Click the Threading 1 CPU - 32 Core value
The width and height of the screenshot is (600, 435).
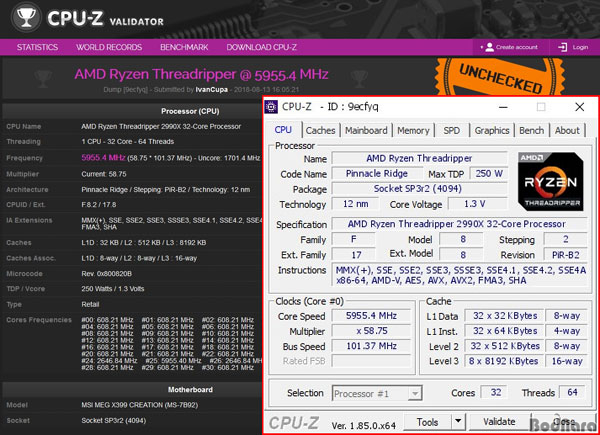point(127,142)
